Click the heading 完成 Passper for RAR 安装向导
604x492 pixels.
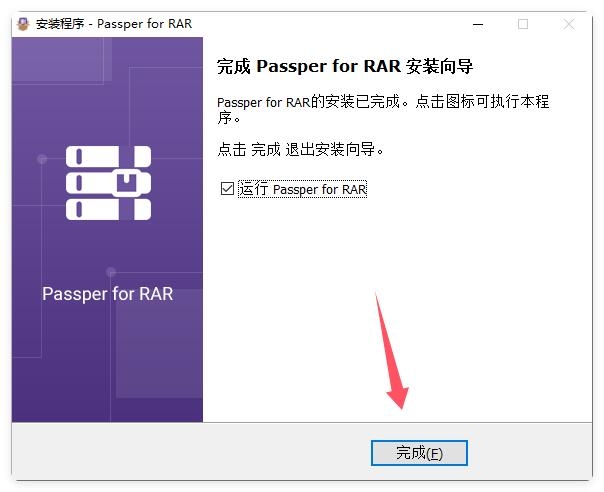point(345,66)
